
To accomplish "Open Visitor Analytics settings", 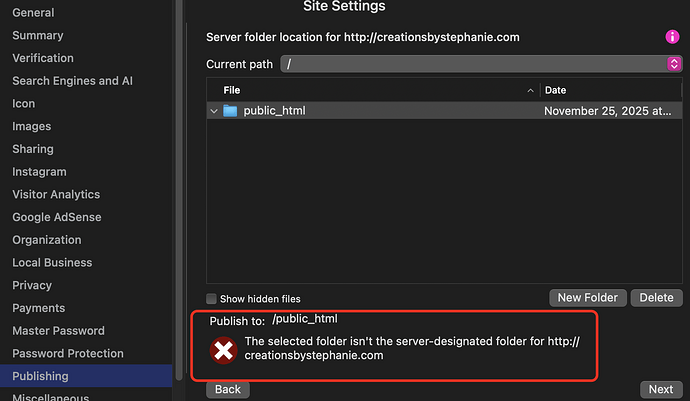I will [x=56, y=194].
